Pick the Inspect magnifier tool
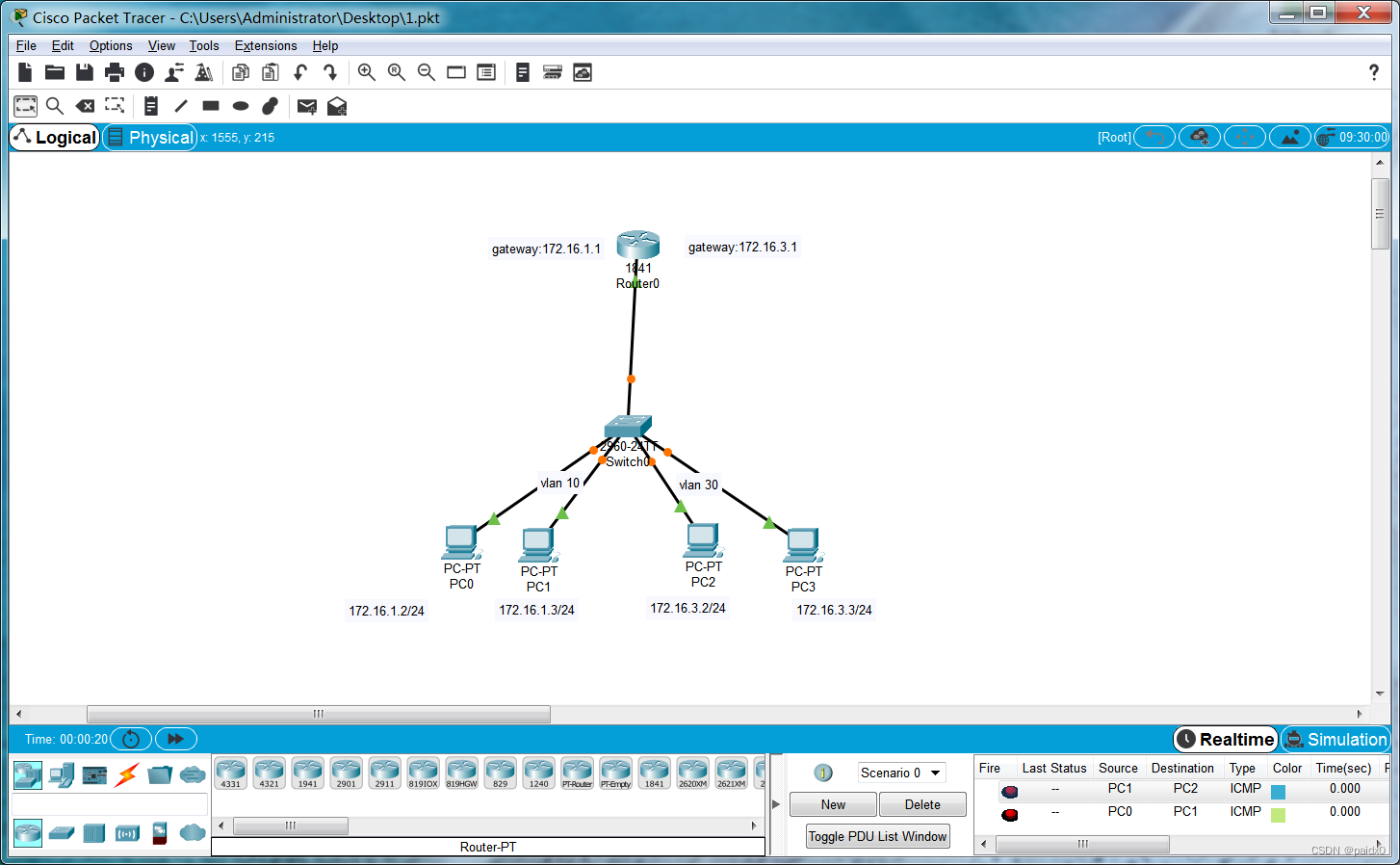The width and height of the screenshot is (1400, 865). [55, 106]
